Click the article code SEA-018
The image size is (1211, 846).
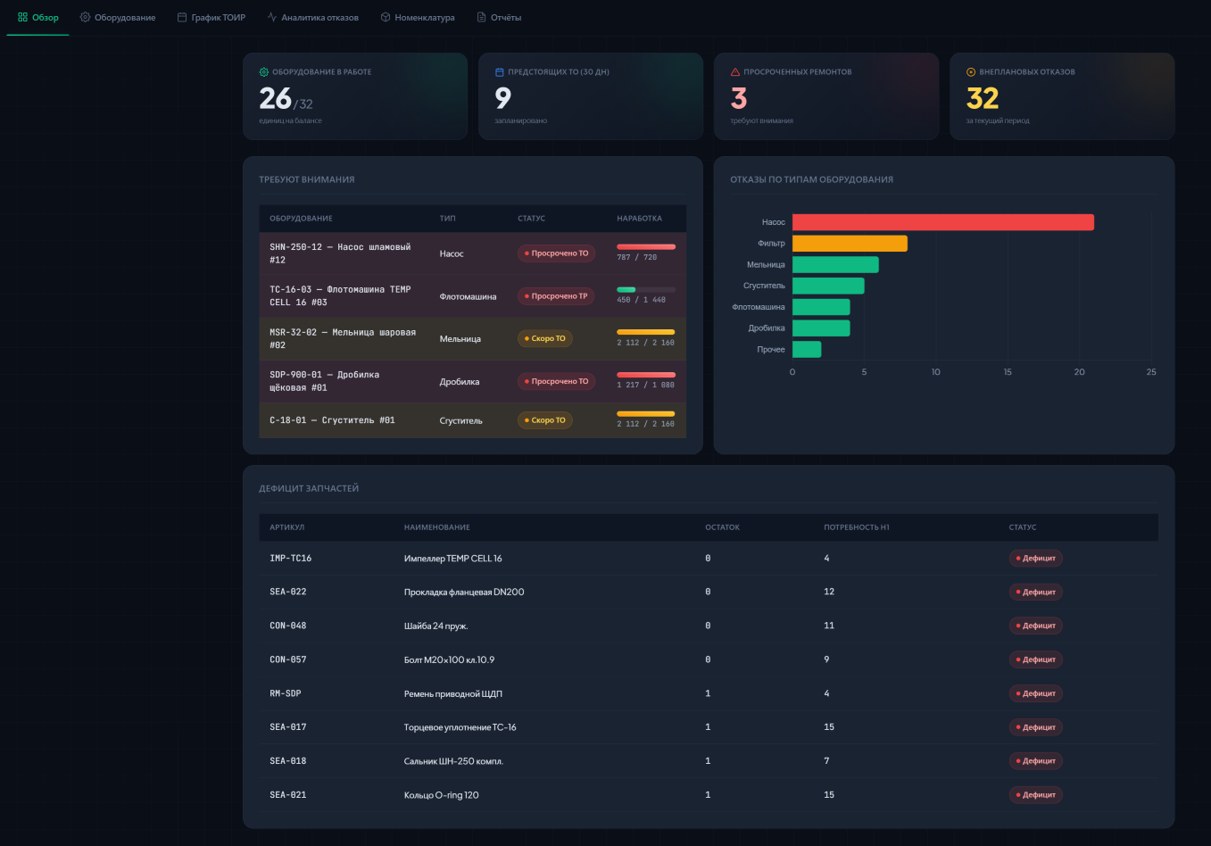[288, 761]
